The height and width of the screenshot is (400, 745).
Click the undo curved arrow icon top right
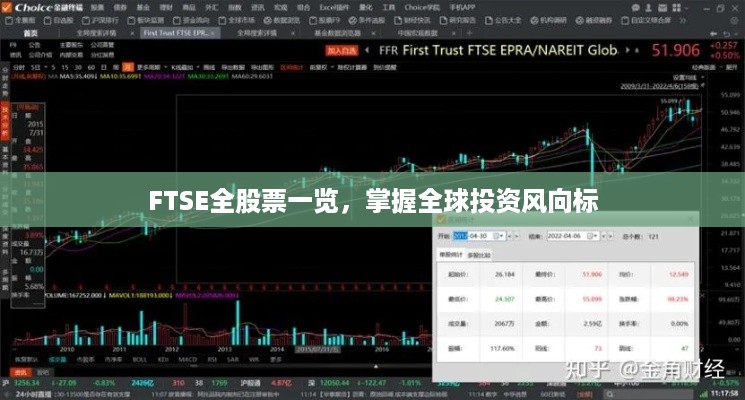[726, 34]
